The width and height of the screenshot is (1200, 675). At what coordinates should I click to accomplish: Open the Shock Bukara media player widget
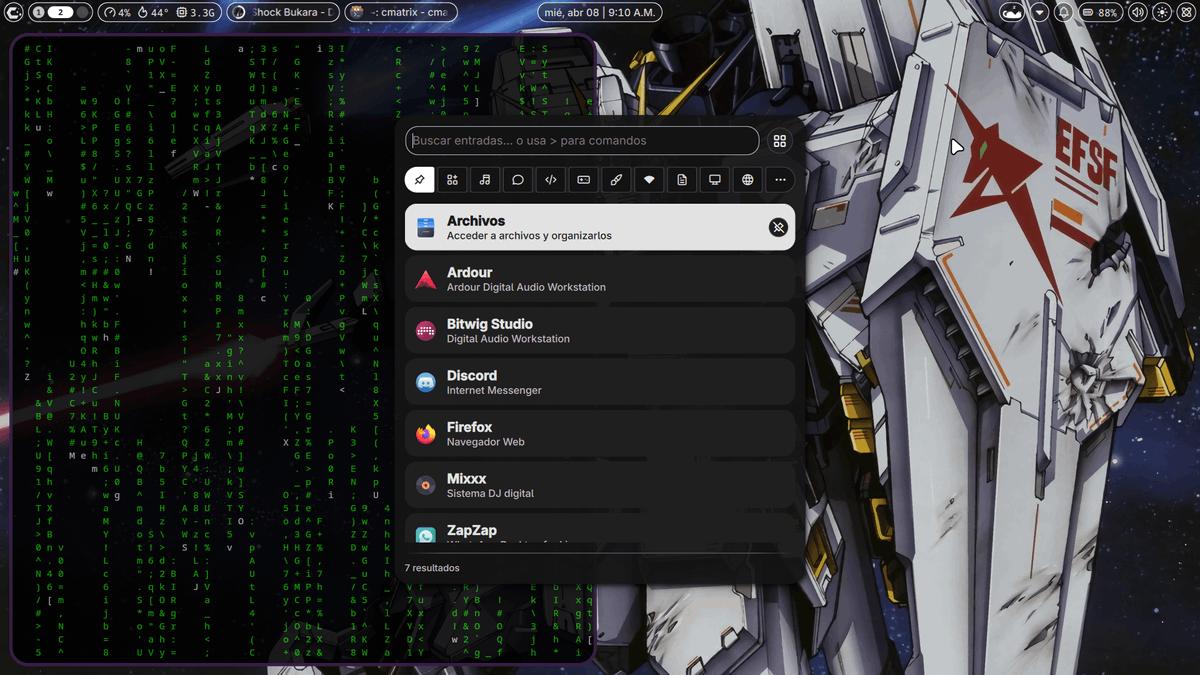[283, 13]
